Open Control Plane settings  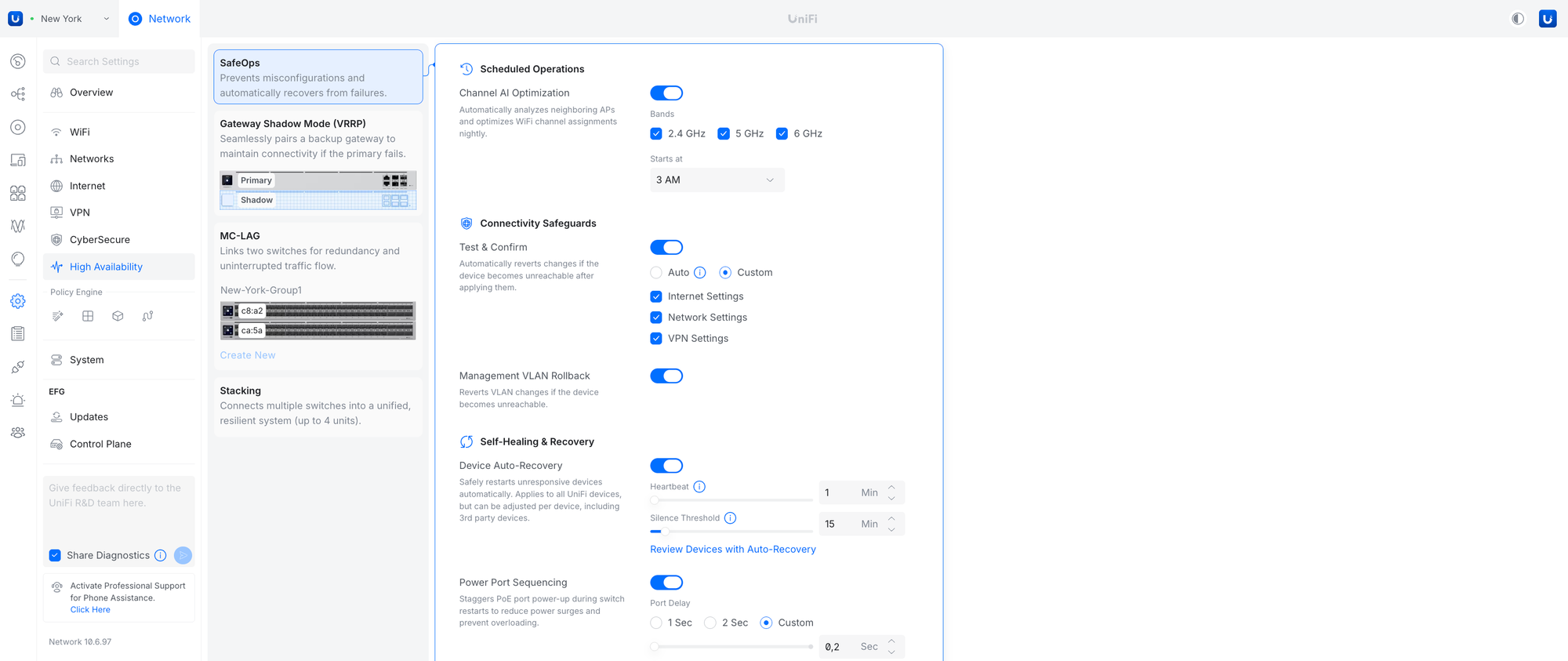point(119,444)
